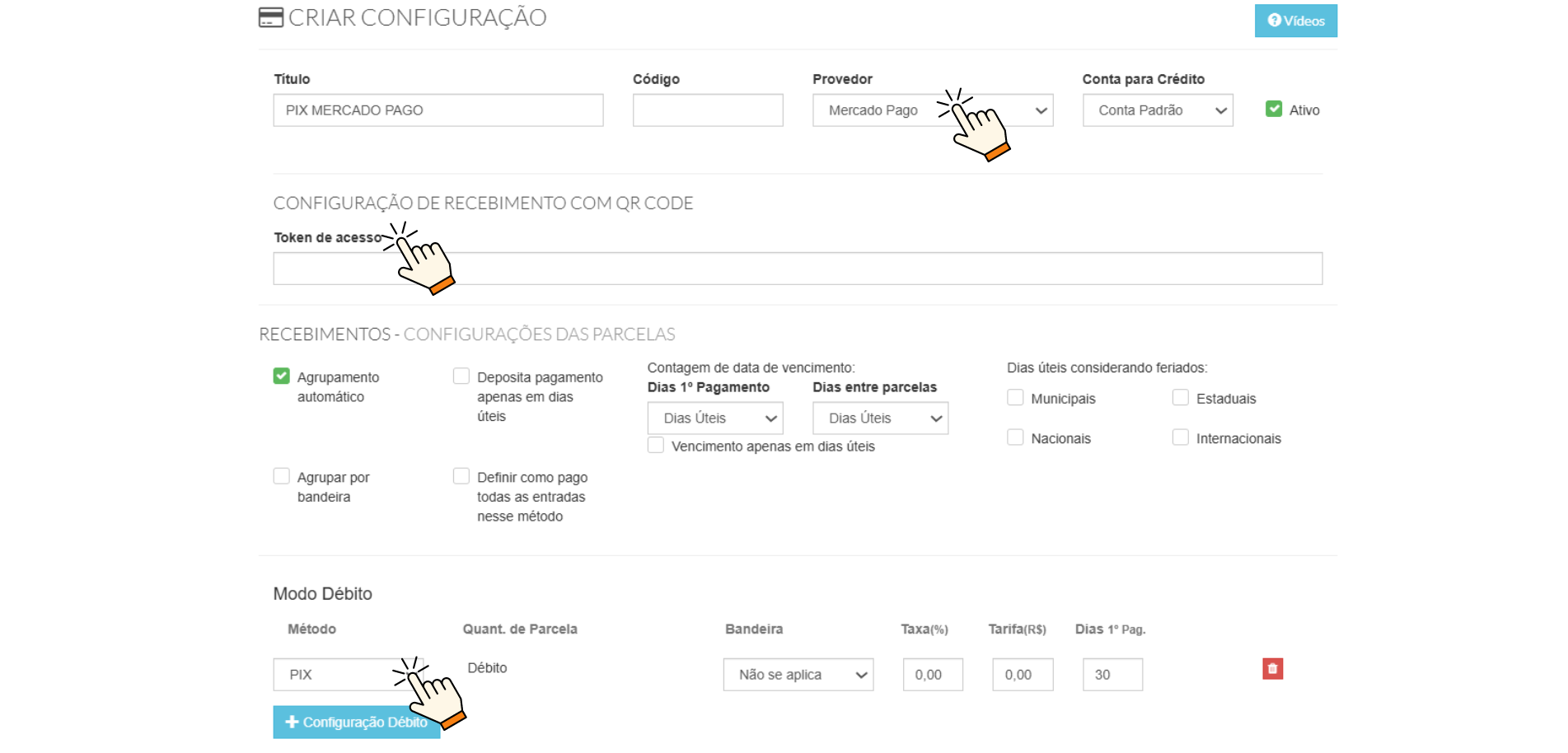The height and width of the screenshot is (753, 1568).
Task: Toggle Agrupamento automático checkbox
Action: 282,376
